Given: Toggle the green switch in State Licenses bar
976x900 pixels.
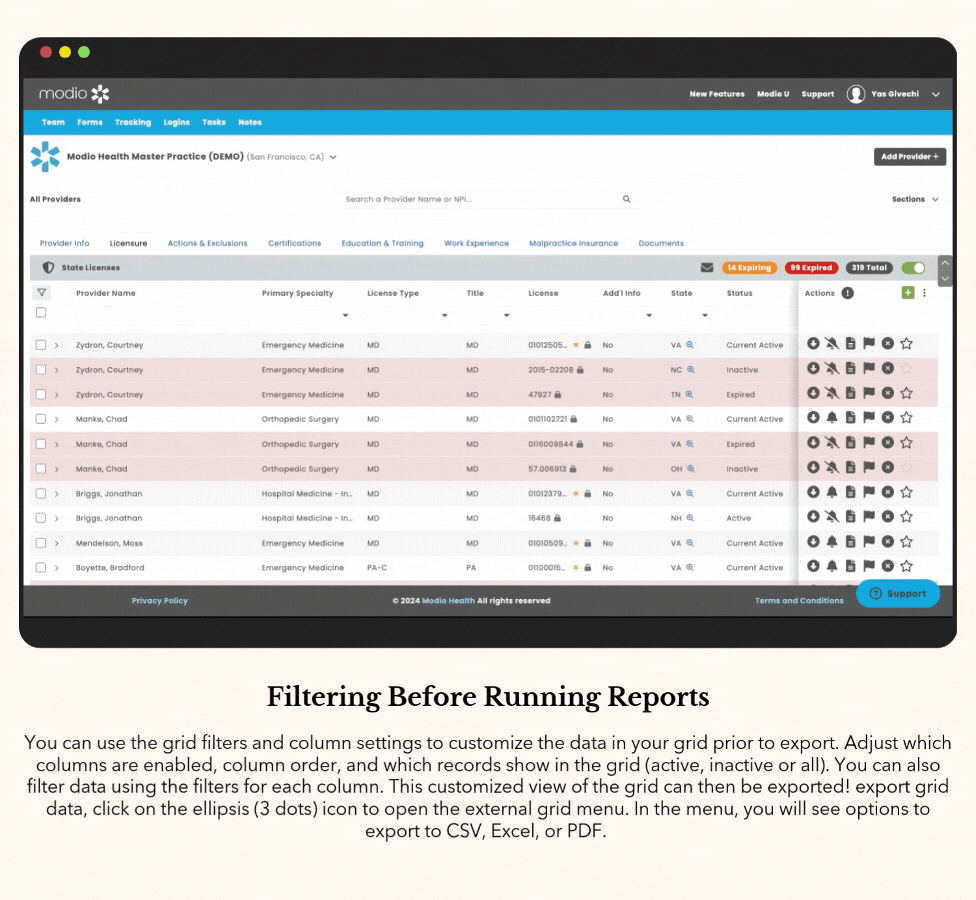Looking at the screenshot, I should [x=913, y=268].
